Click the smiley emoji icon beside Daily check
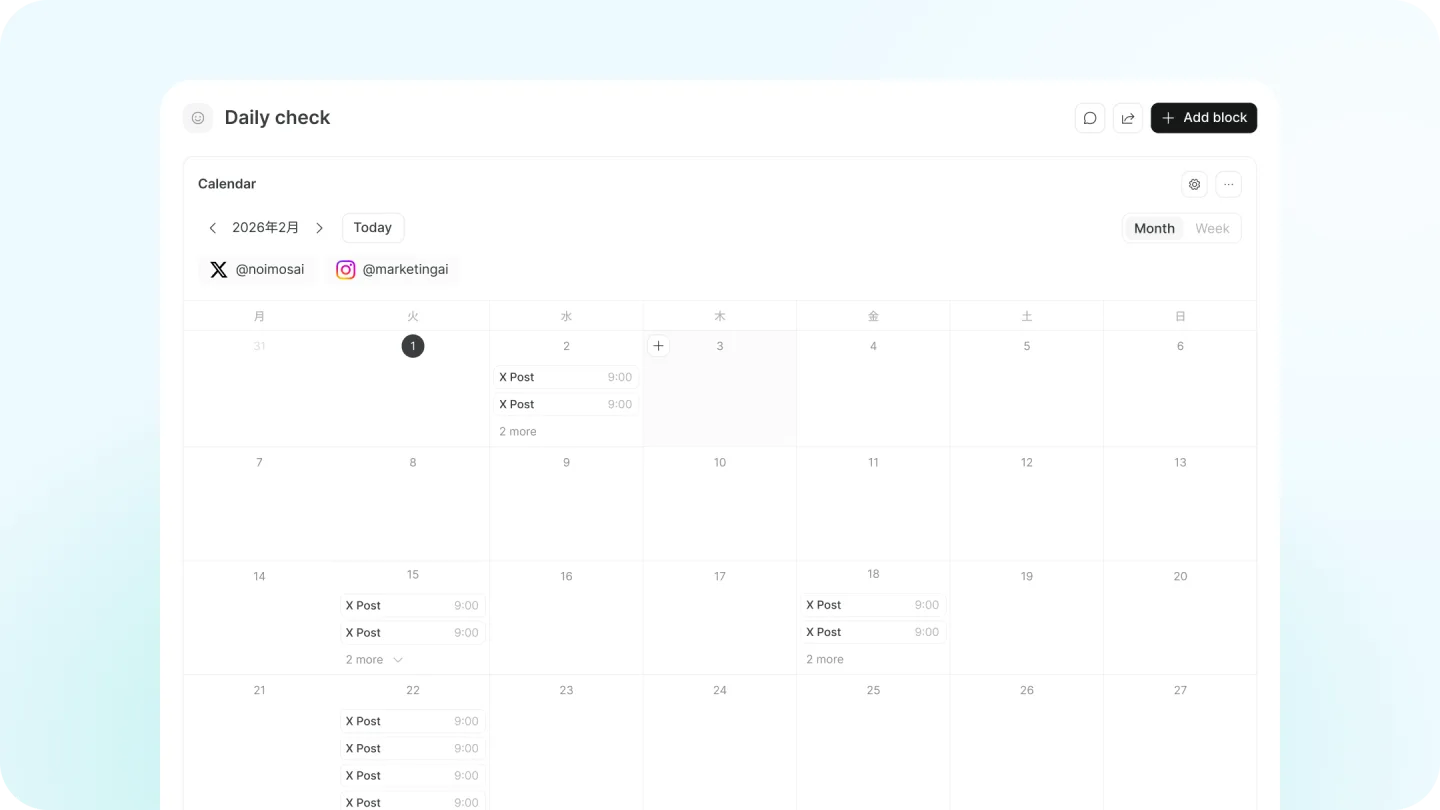Image resolution: width=1440 pixels, height=810 pixels. [x=198, y=118]
